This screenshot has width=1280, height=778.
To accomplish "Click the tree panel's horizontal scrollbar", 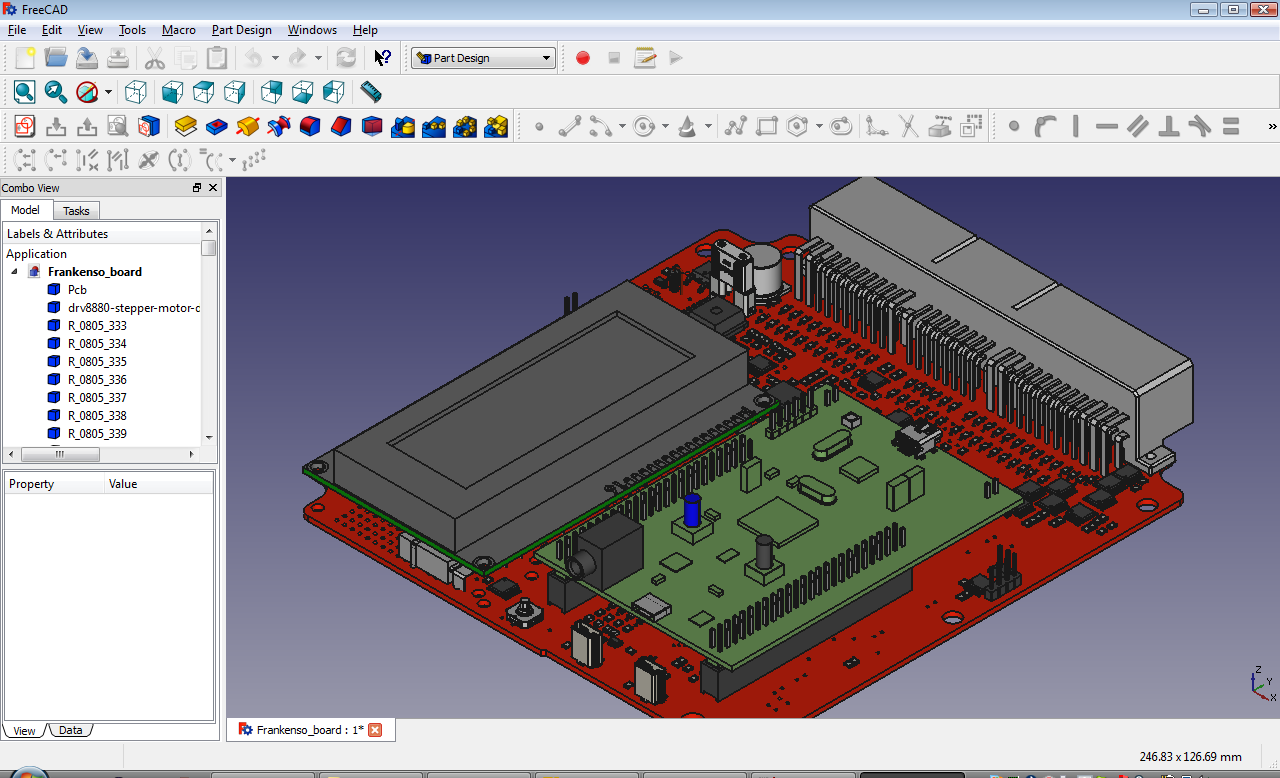I will coord(60,454).
